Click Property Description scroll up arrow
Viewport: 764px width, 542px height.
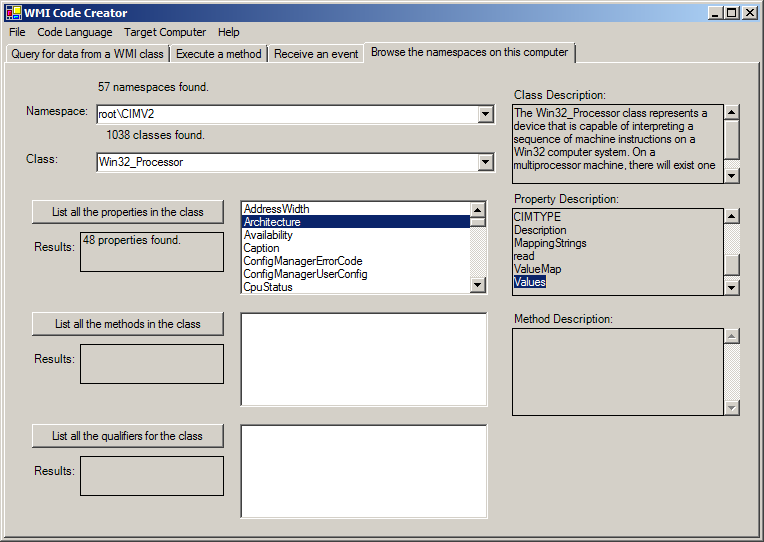point(731,216)
